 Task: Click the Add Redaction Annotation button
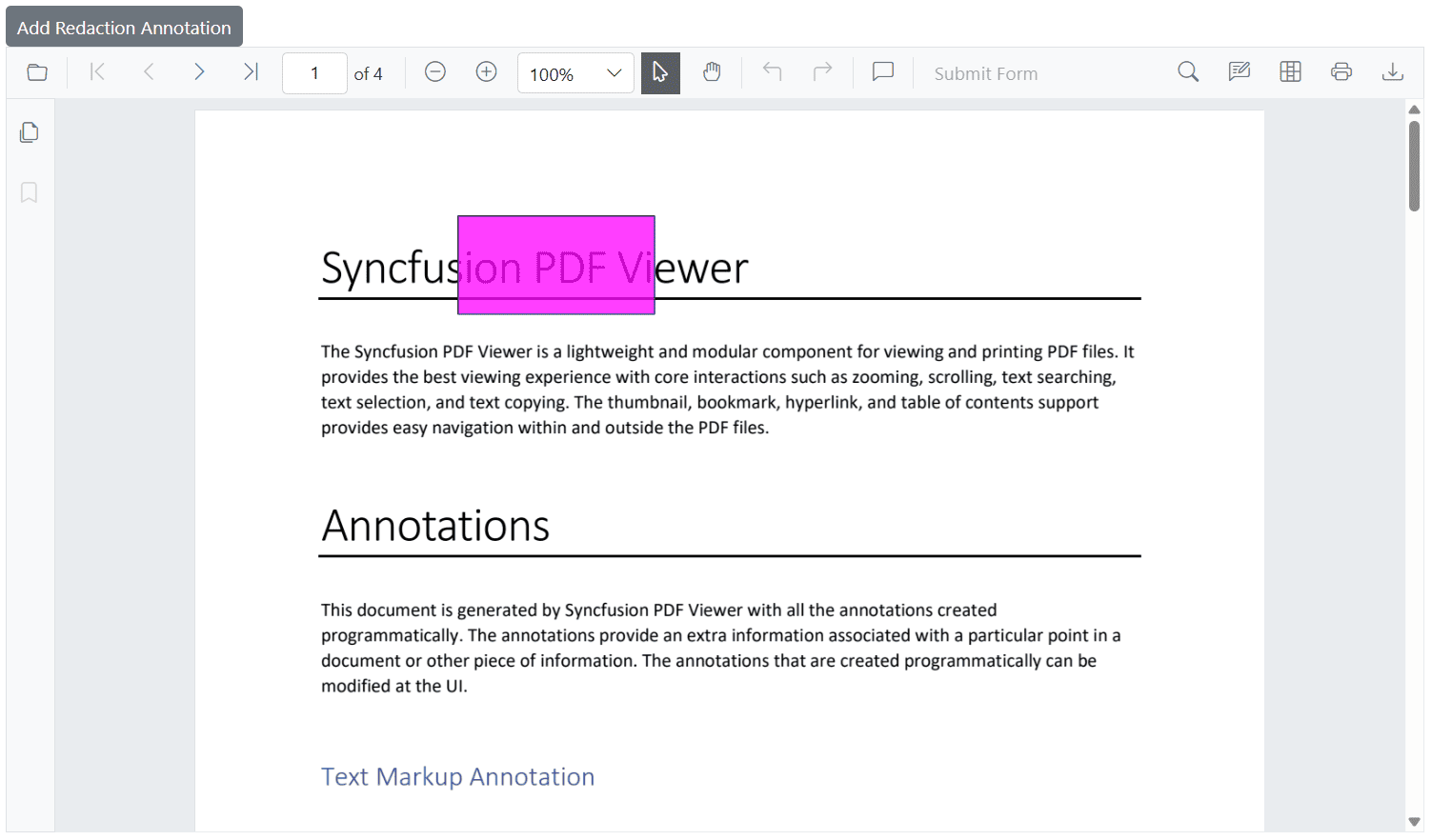pyautogui.click(x=123, y=26)
